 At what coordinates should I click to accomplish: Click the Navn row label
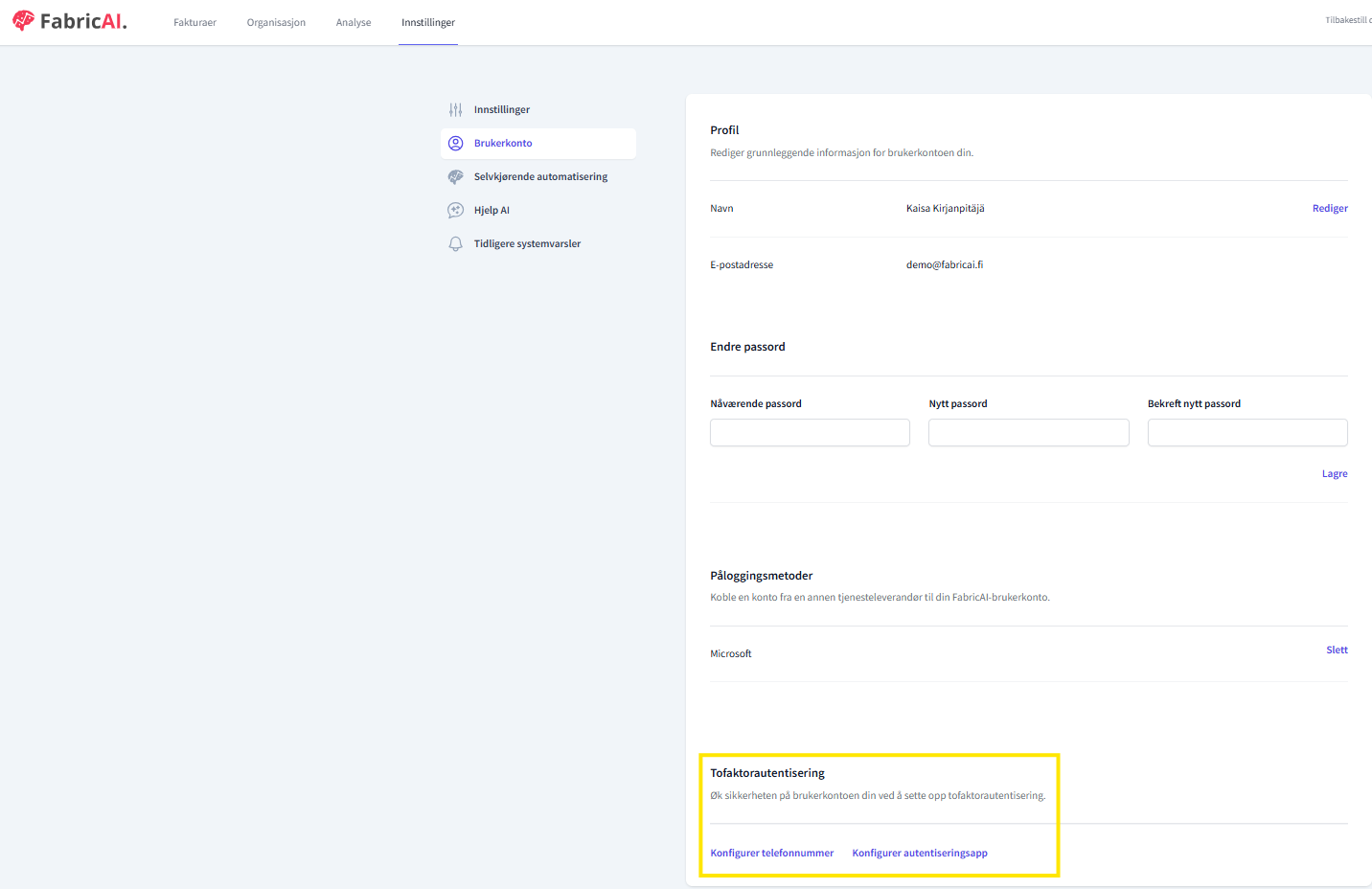pos(721,209)
